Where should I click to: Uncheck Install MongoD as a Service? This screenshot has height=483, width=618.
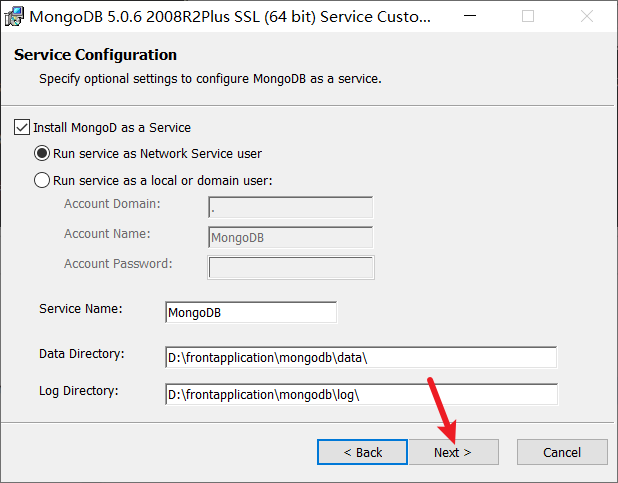(x=22, y=127)
